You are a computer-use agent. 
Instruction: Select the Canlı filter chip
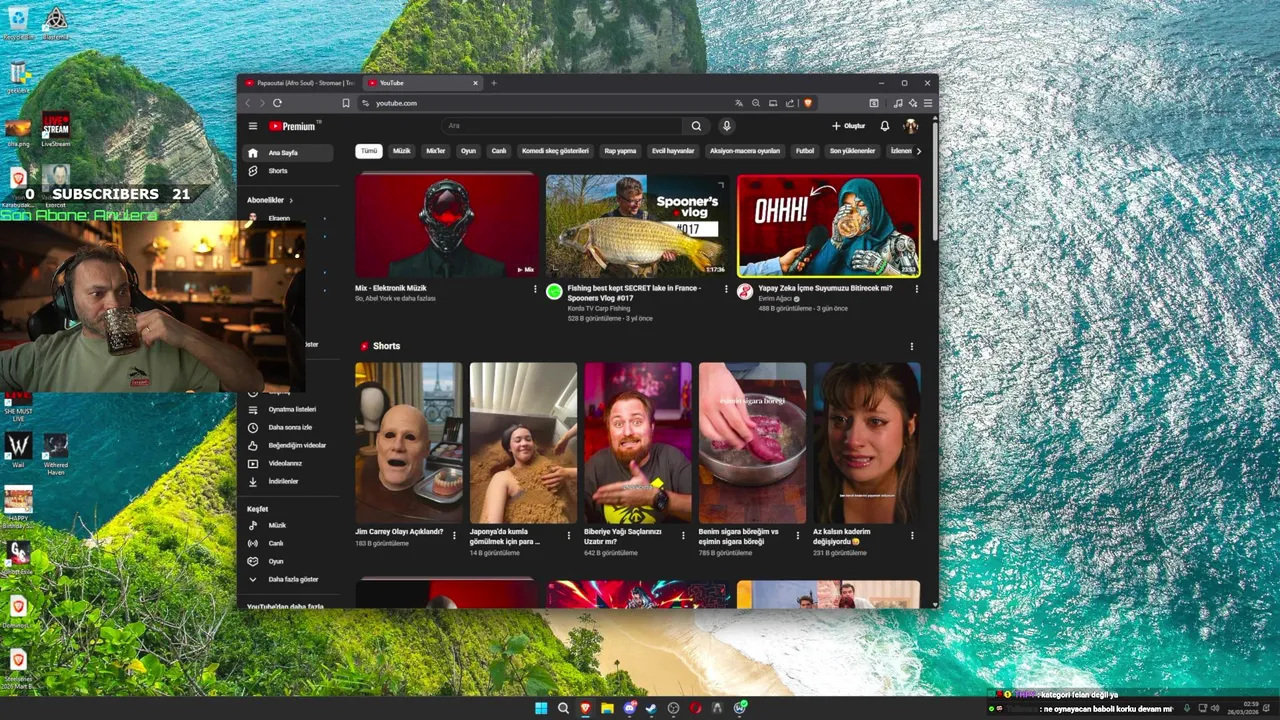click(499, 151)
